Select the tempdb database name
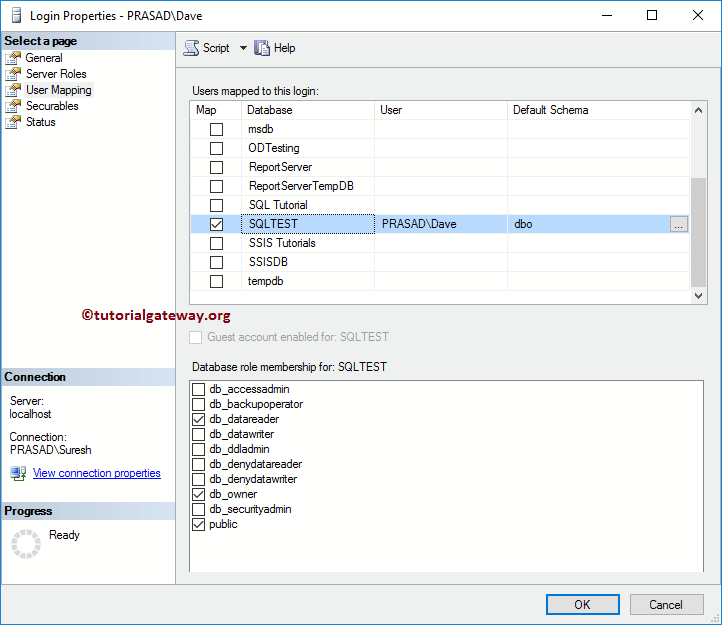This screenshot has width=722, height=625. pos(265,281)
